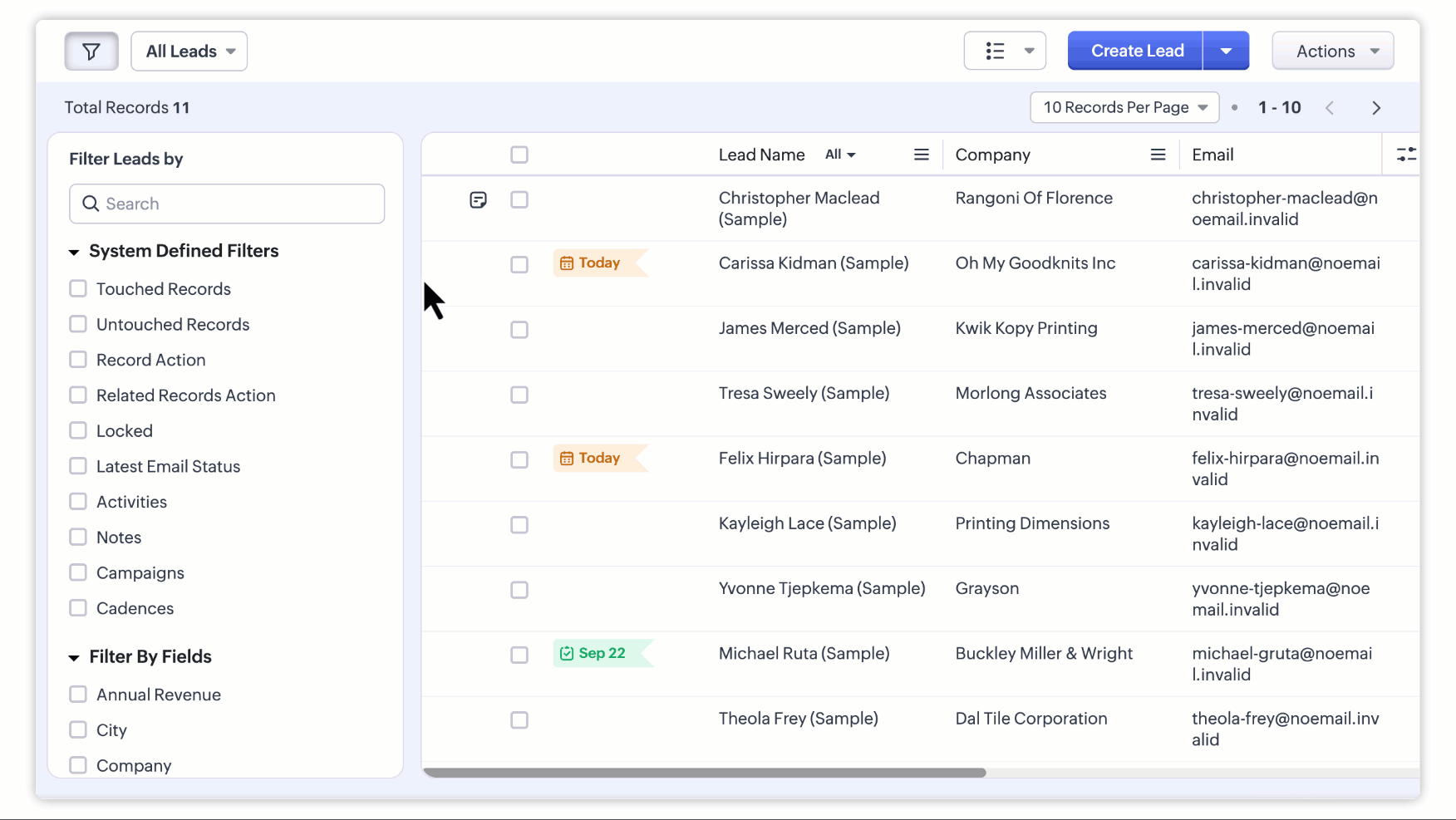1456x820 pixels.
Task: Open note icon on Christopher Maclead row
Action: (478, 199)
